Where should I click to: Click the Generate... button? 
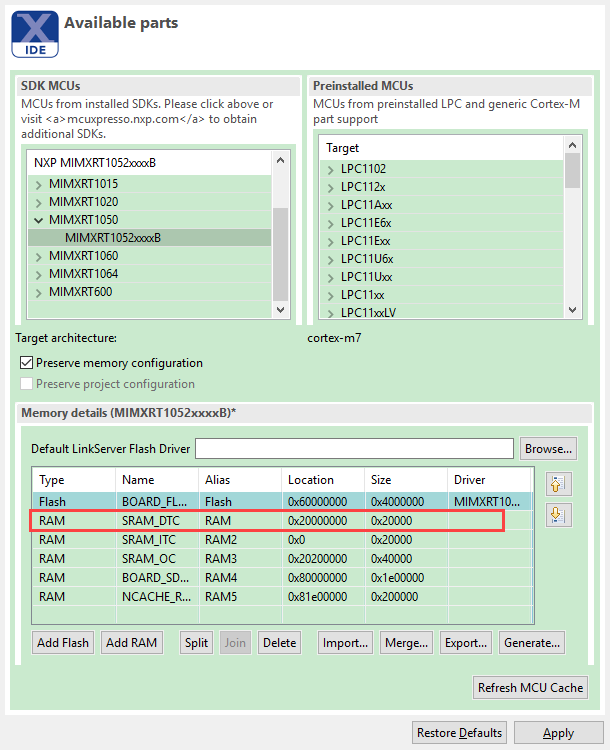tap(532, 642)
